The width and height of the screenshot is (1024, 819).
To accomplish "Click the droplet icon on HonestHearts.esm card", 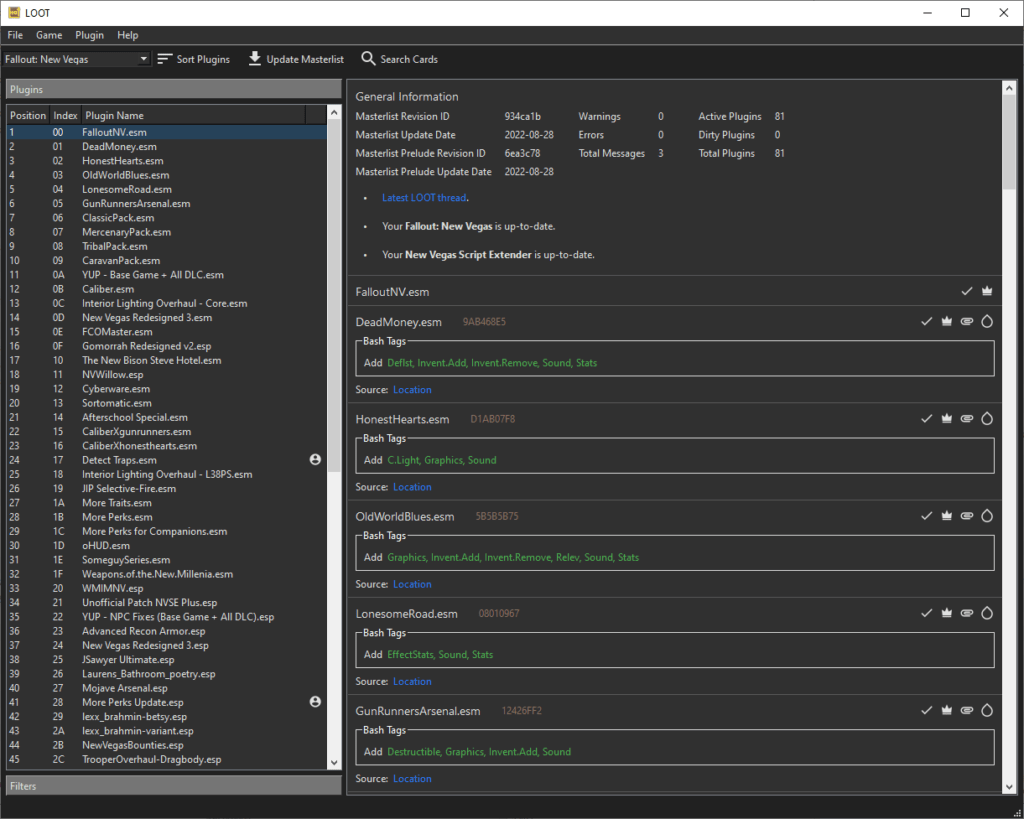I will point(987,419).
